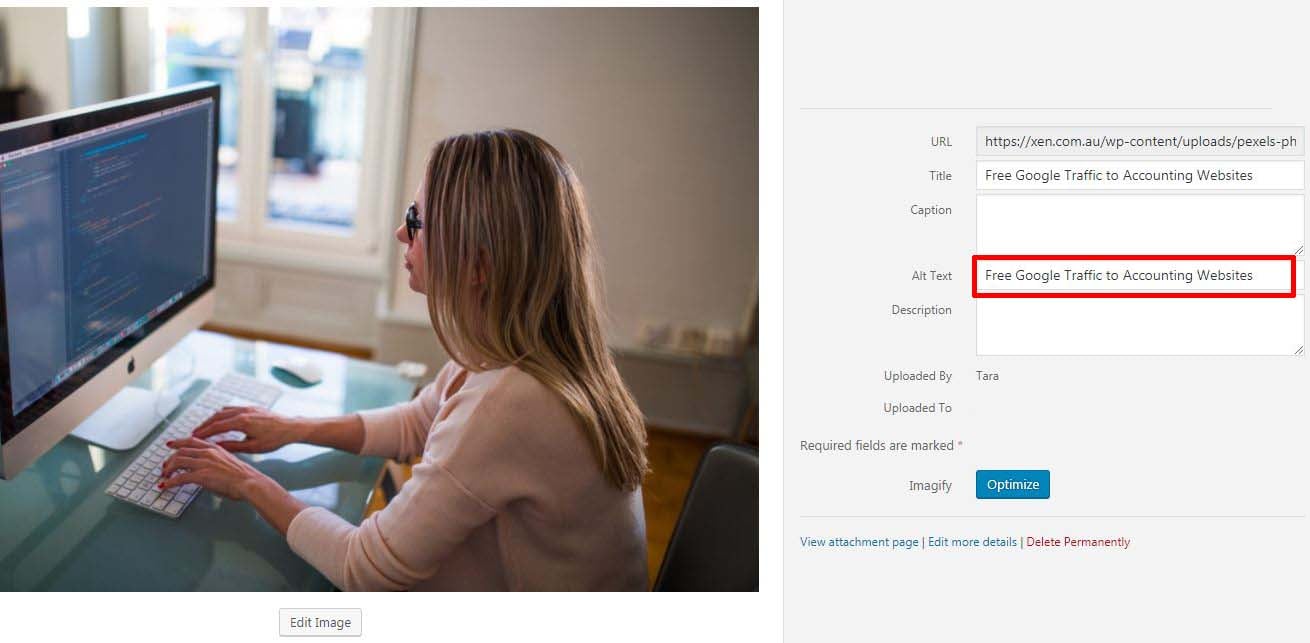Screen dimensions: 1310x643
Task: Open the View attachment page link
Action: [x=859, y=542]
